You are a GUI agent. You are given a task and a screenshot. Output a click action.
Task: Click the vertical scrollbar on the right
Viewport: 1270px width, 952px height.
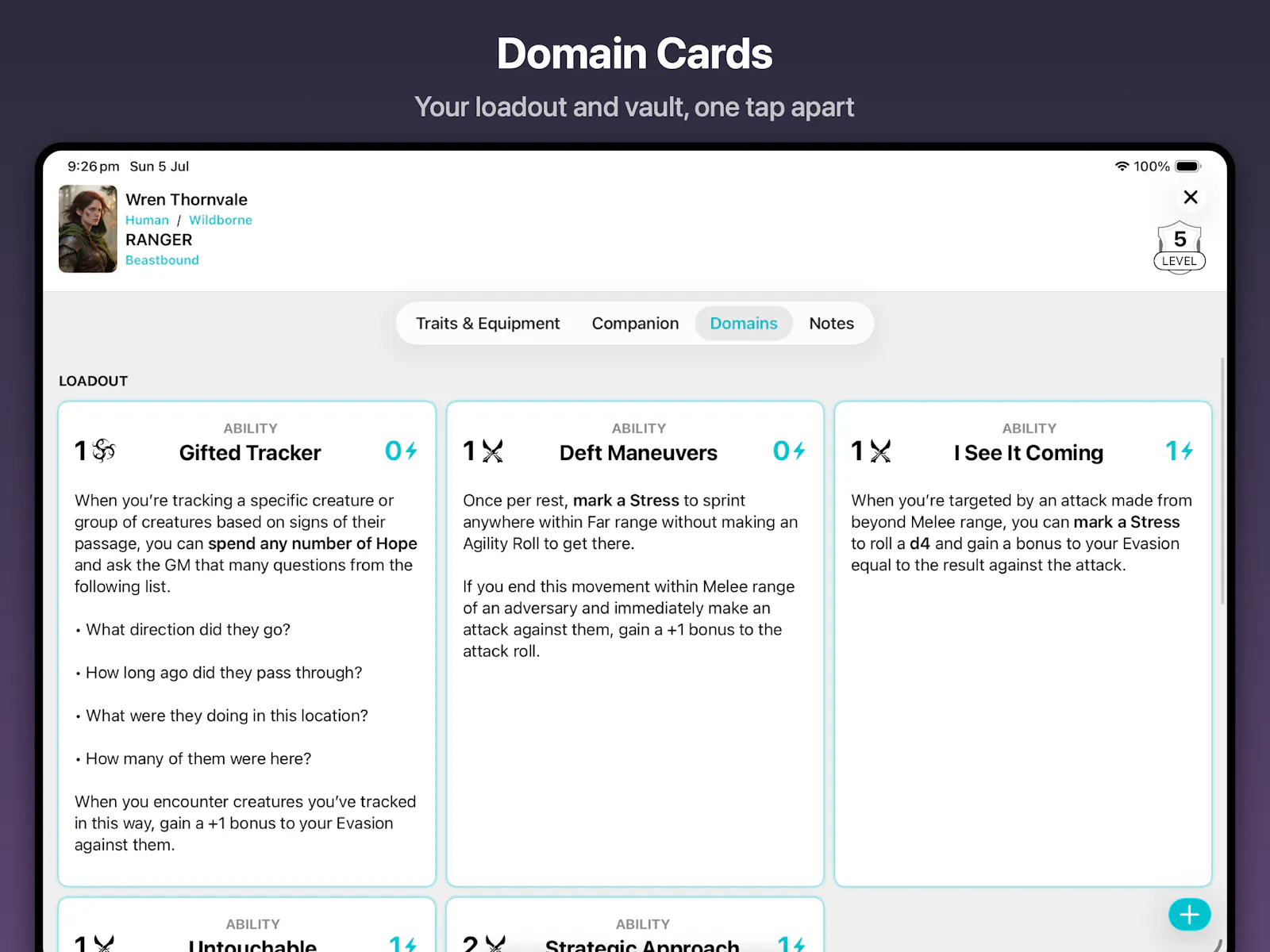(1222, 481)
